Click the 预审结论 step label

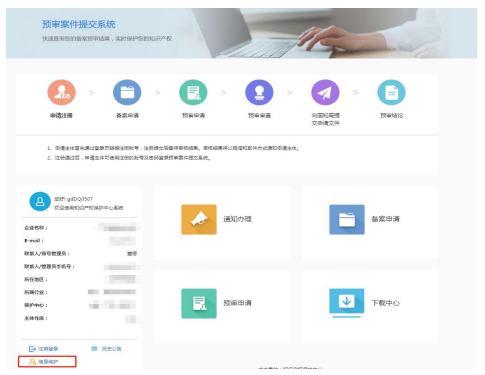(x=392, y=115)
